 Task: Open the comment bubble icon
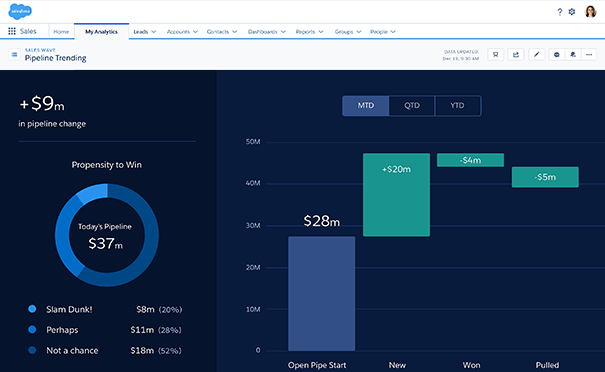tap(557, 54)
